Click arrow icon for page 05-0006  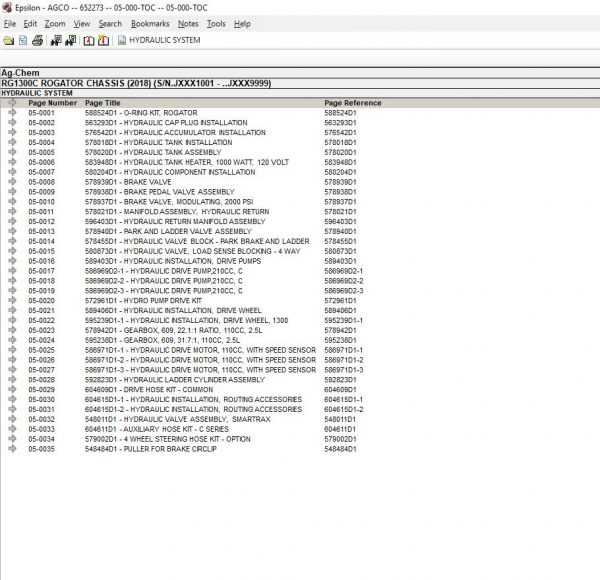pos(12,162)
